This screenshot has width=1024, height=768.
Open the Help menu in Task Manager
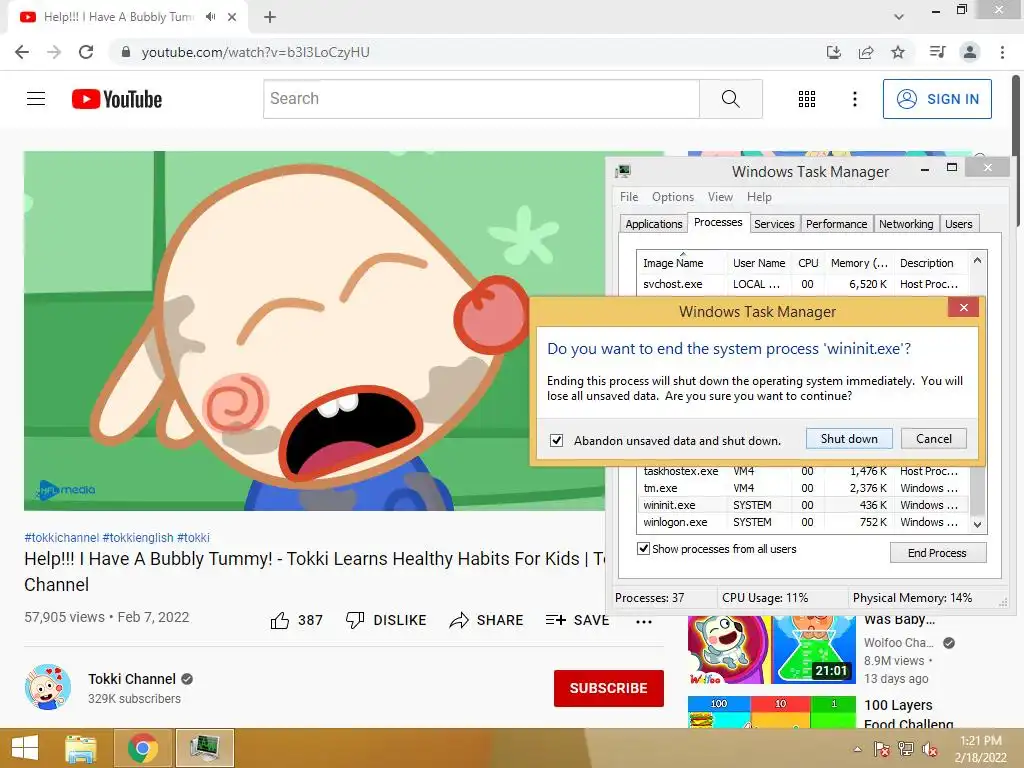point(759,197)
